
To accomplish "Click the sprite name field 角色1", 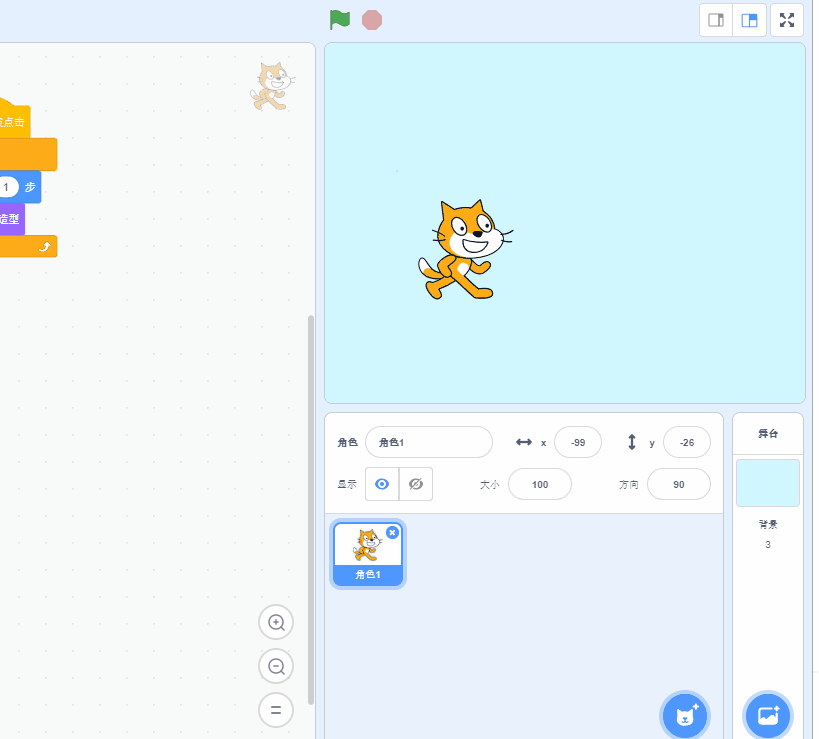I will tap(429, 442).
